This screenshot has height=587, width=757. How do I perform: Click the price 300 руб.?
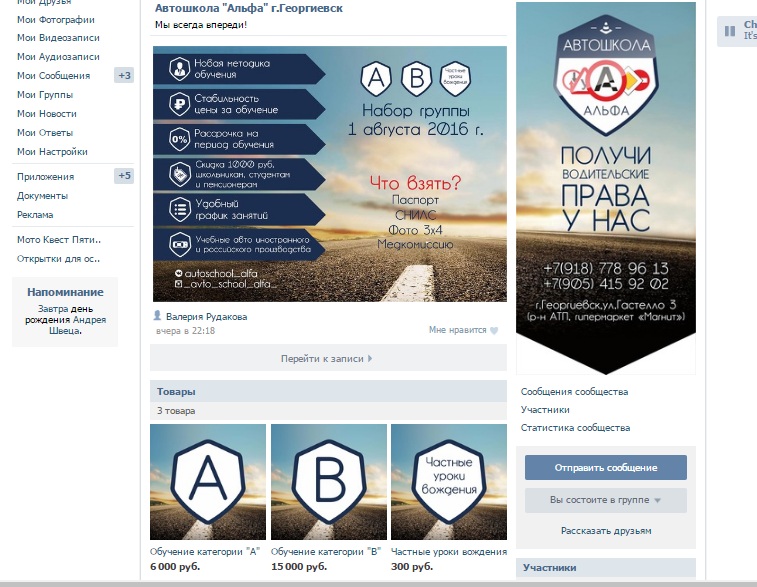412,567
